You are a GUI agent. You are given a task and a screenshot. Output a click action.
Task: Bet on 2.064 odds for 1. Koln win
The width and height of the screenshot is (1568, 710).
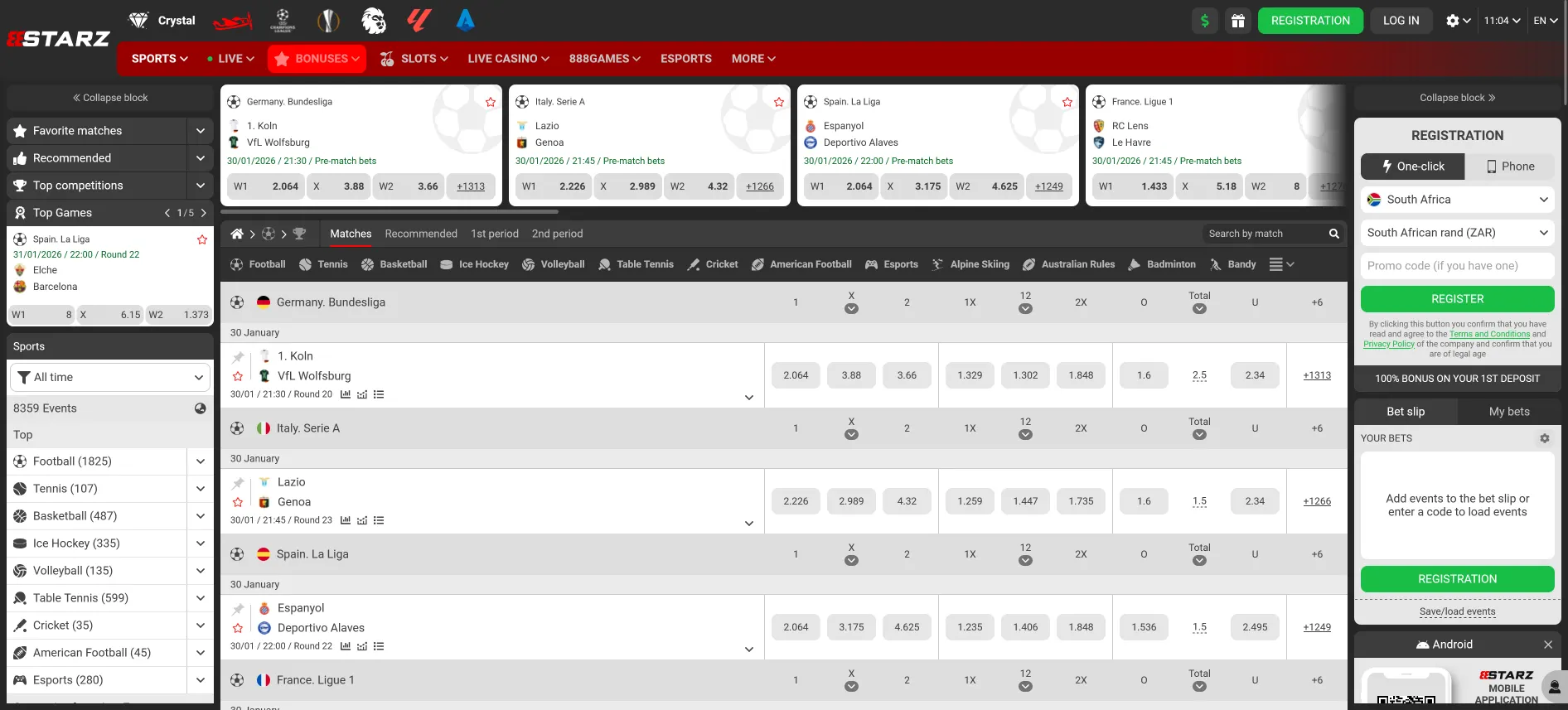click(x=796, y=375)
